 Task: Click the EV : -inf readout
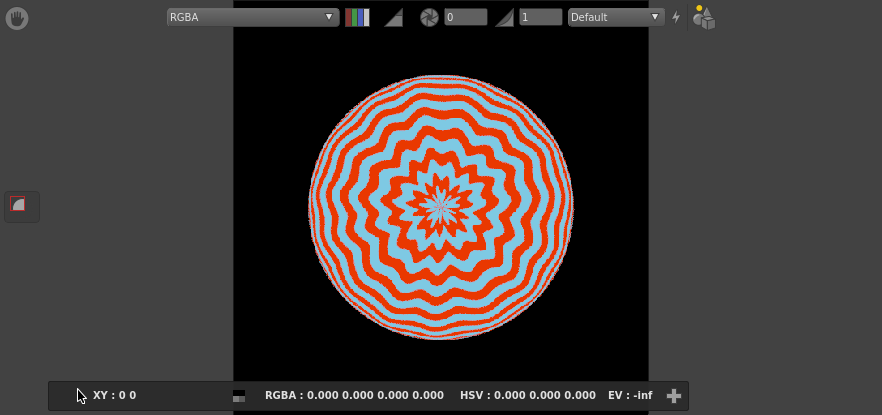click(x=630, y=395)
